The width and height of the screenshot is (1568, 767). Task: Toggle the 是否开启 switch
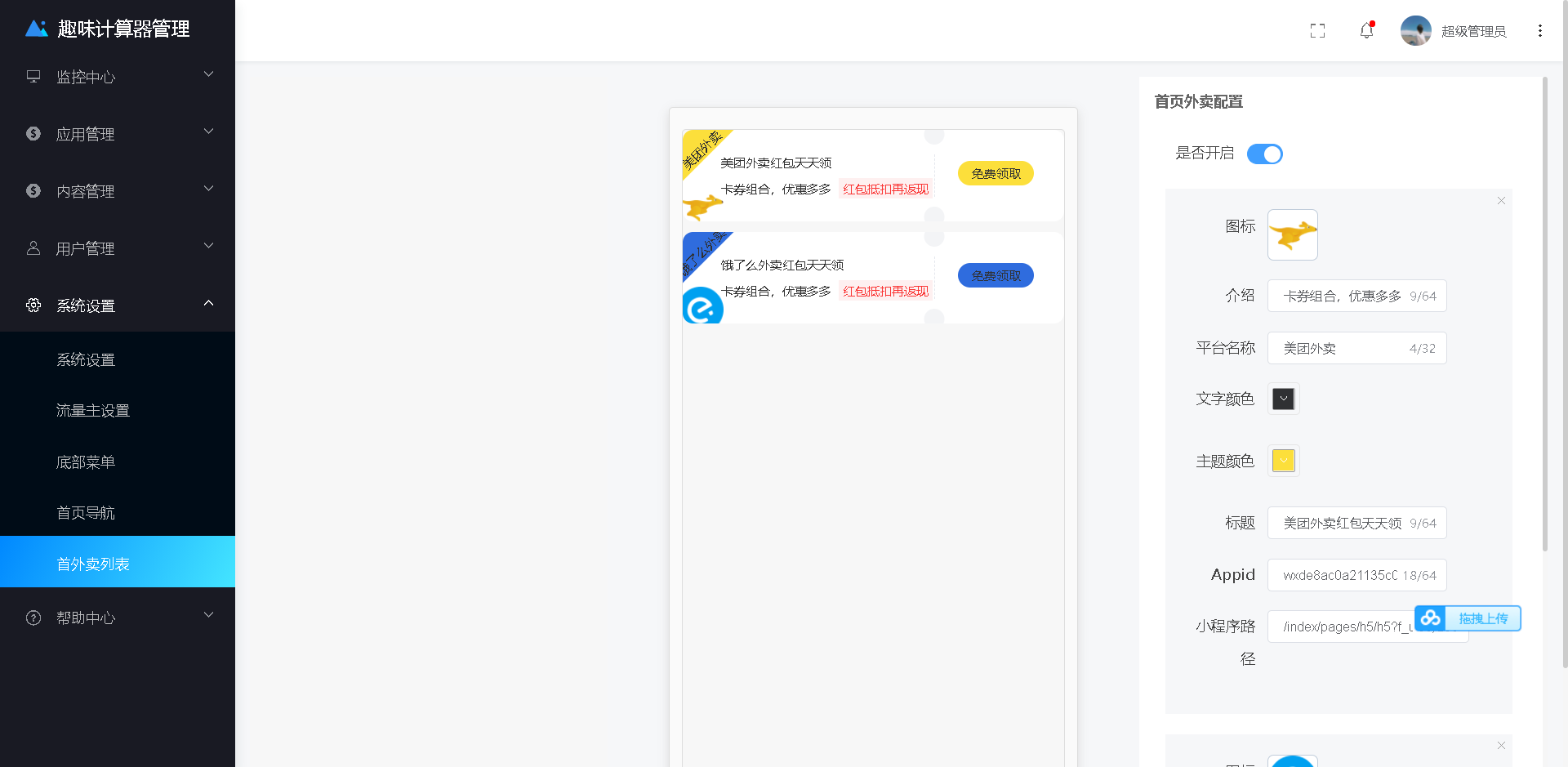[x=1264, y=154]
